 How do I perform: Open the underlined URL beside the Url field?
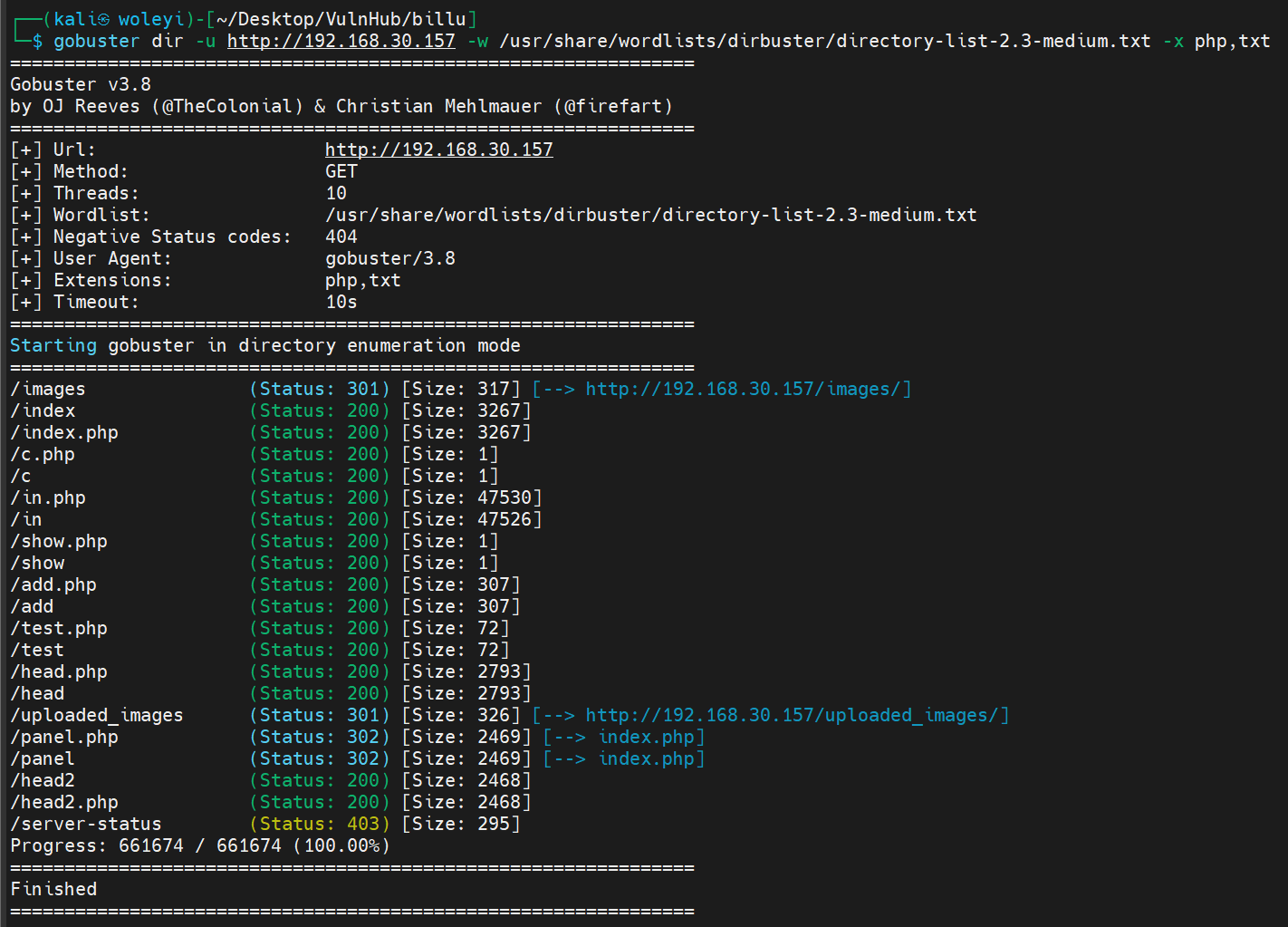point(438,150)
